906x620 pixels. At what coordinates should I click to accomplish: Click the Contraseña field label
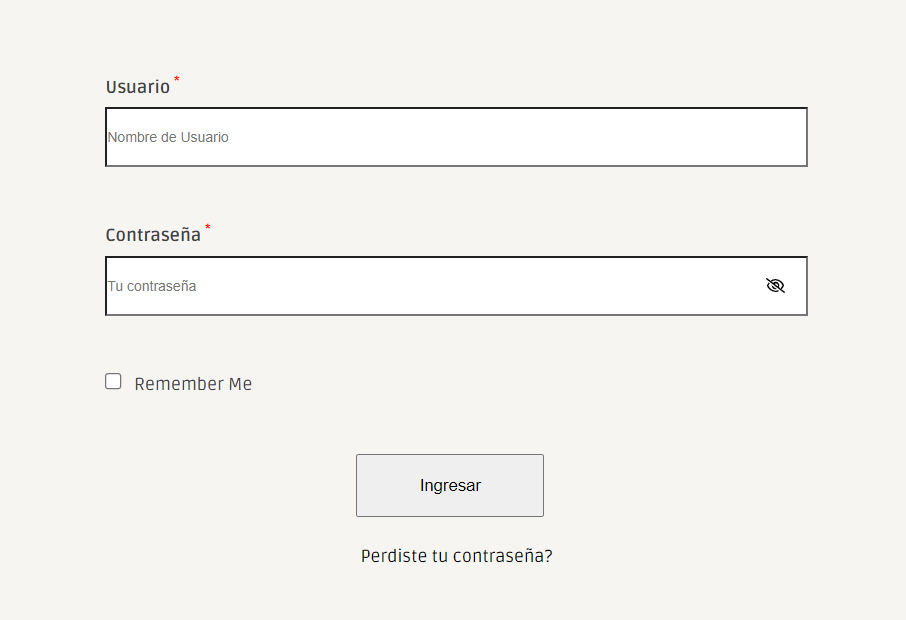click(x=153, y=235)
